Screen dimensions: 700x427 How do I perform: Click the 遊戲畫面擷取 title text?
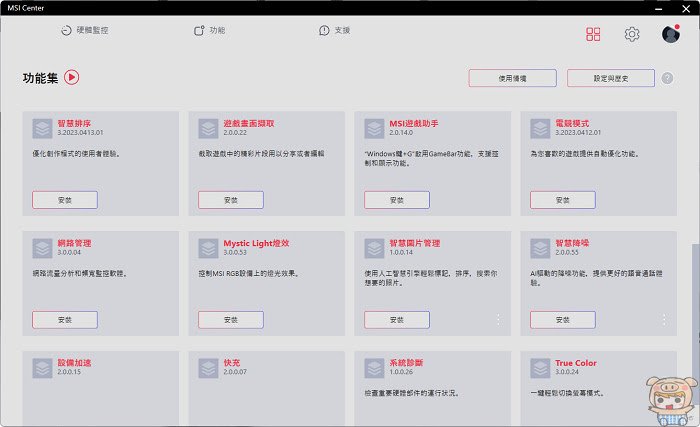249,123
